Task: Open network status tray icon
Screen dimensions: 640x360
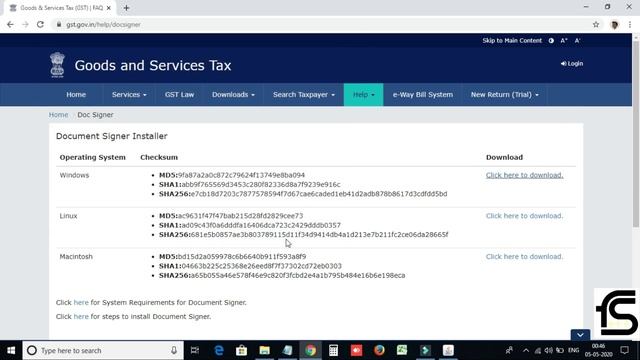Action: tap(538, 351)
